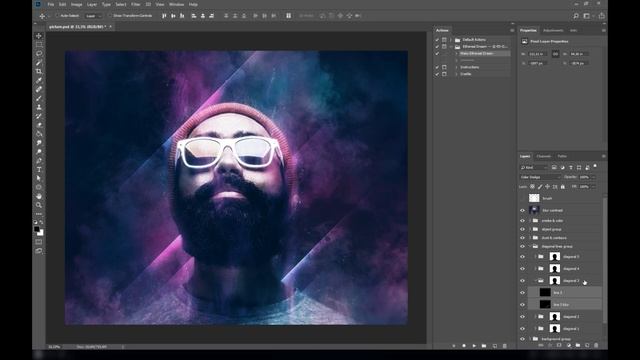Select the Brush tool
640x360 pixels.
point(39,98)
